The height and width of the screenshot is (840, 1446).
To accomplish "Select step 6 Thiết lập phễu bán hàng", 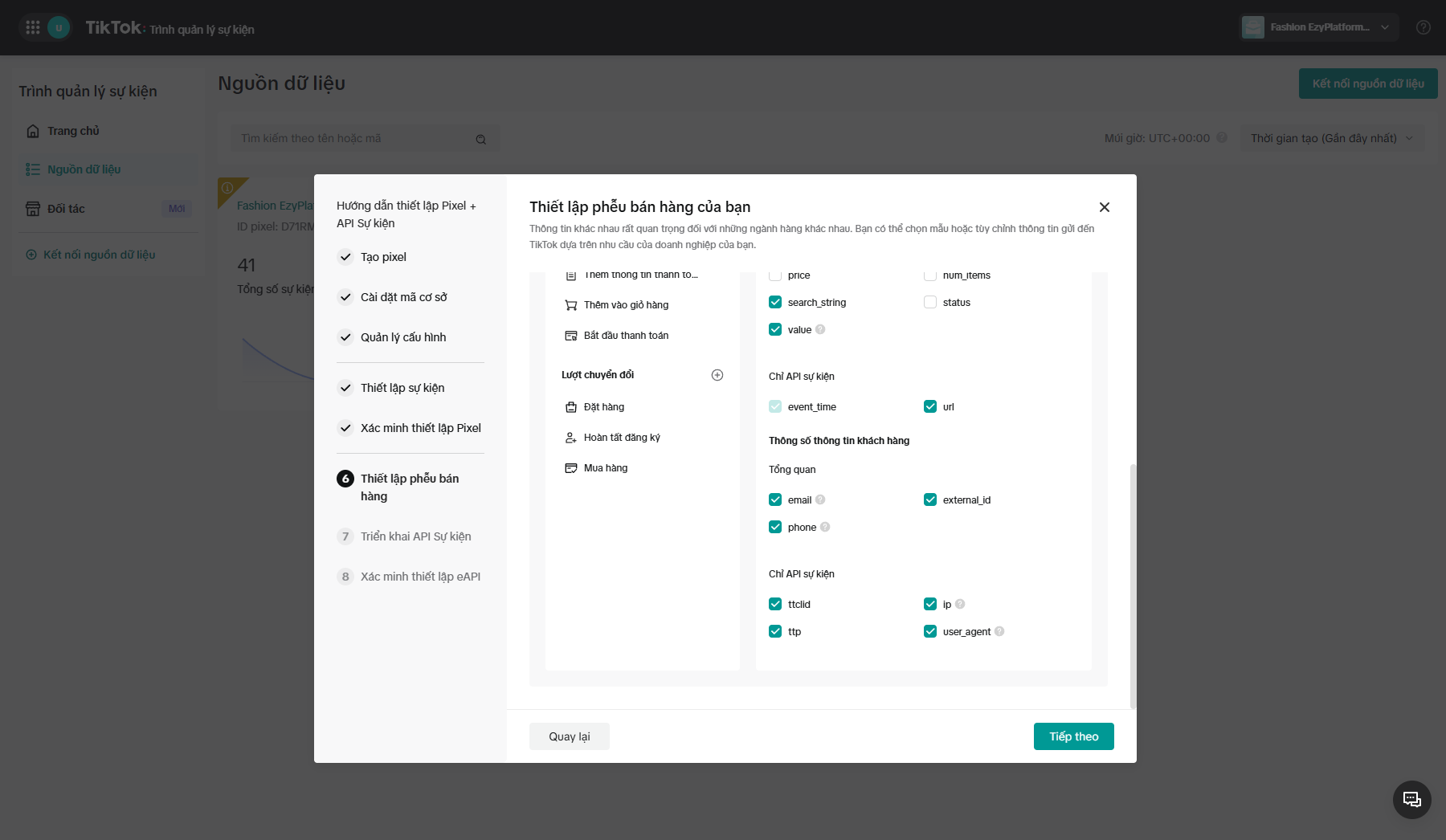I will [410, 487].
